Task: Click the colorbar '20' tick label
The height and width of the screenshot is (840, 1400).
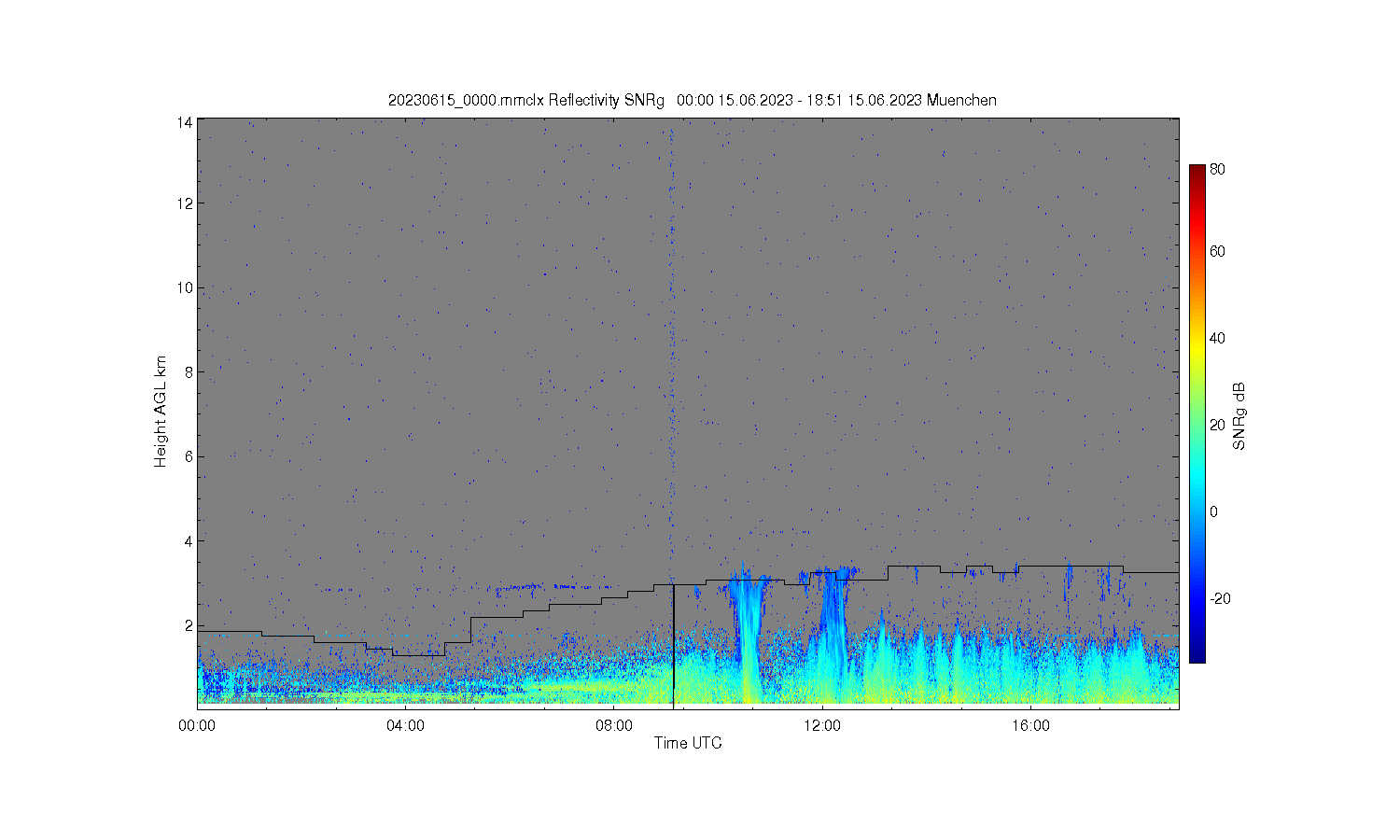Action: 1217,425
